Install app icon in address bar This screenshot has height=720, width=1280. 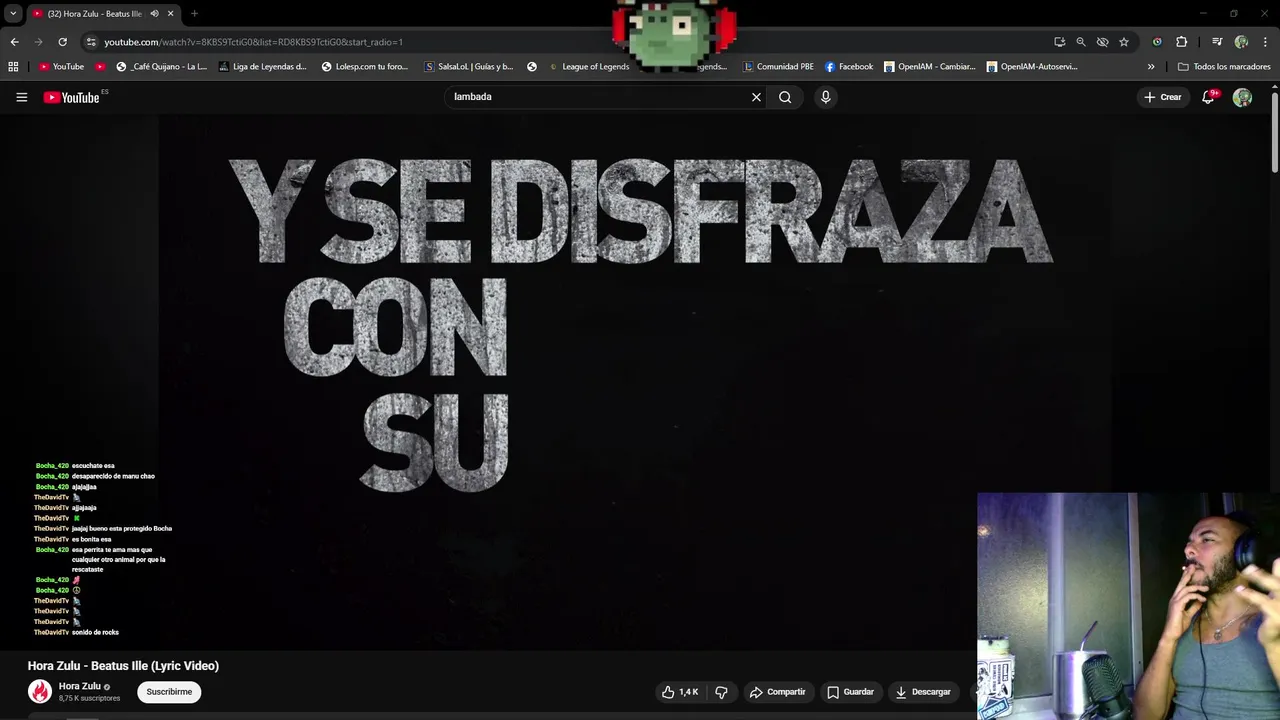[x=1059, y=42]
